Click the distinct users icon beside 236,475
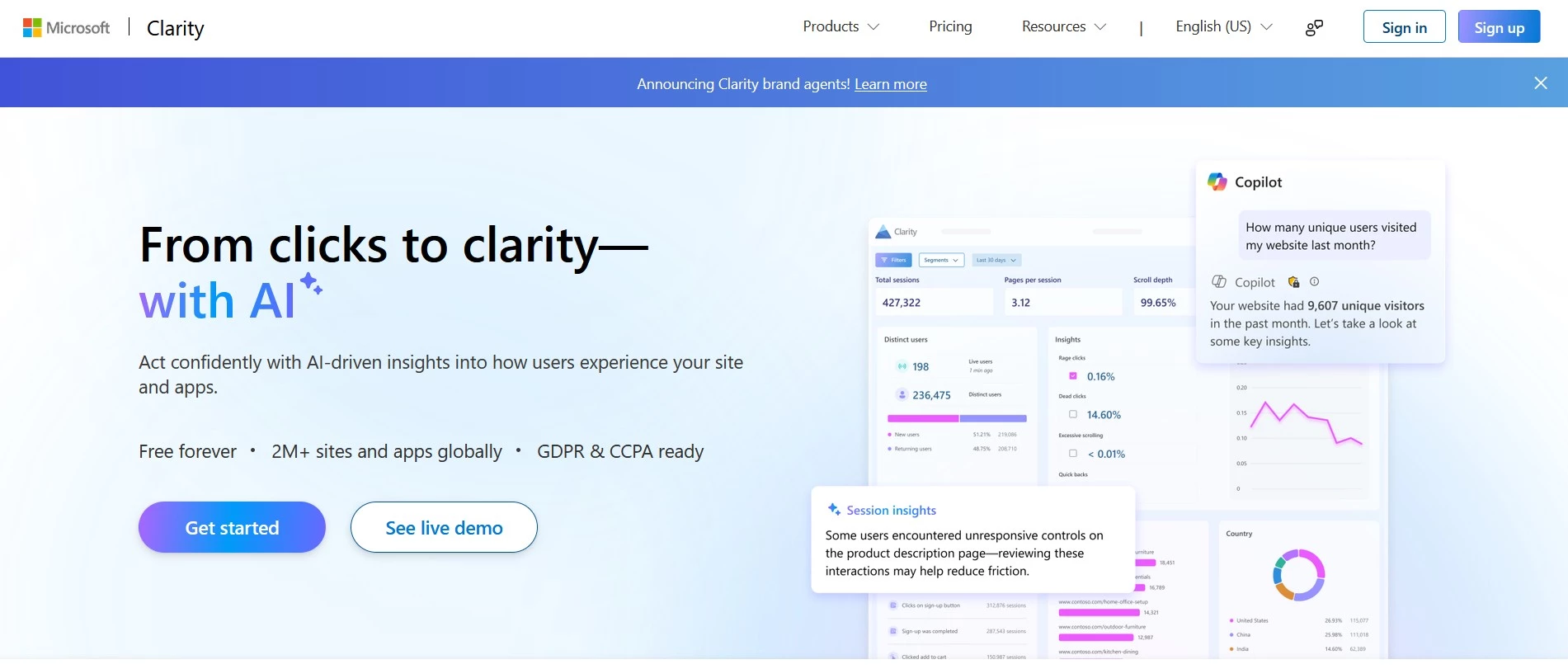The width and height of the screenshot is (1568, 669). (902, 395)
